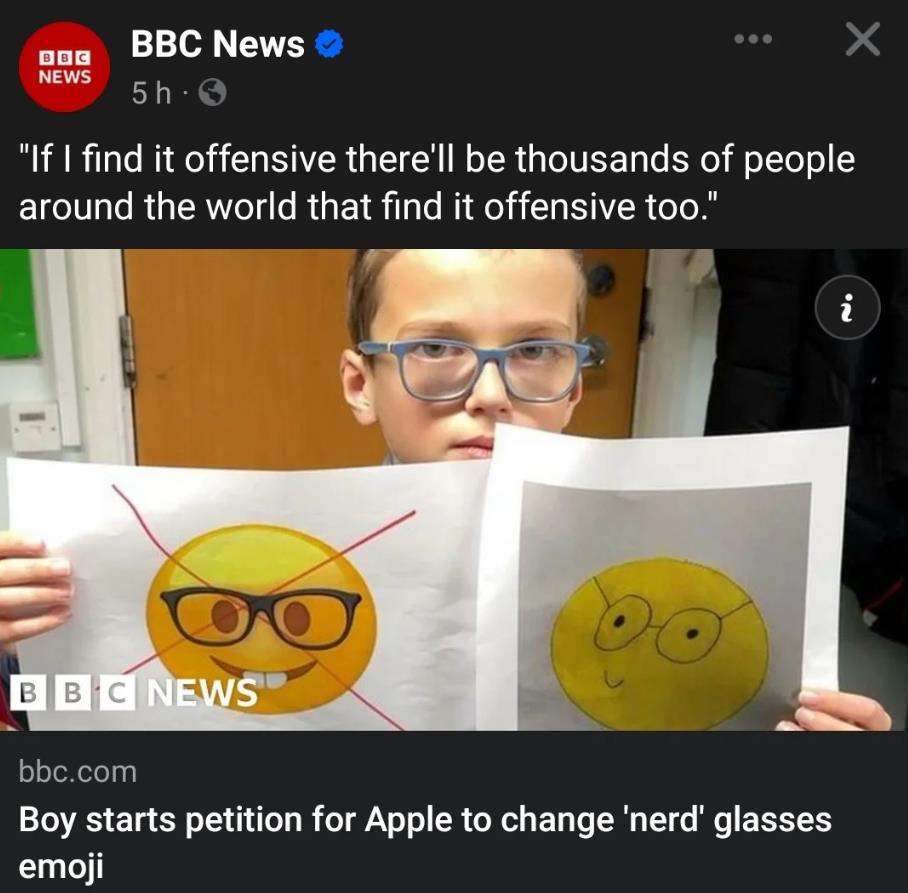This screenshot has width=908, height=893.
Task: Open the bbc.com source link
Action: coord(77,771)
